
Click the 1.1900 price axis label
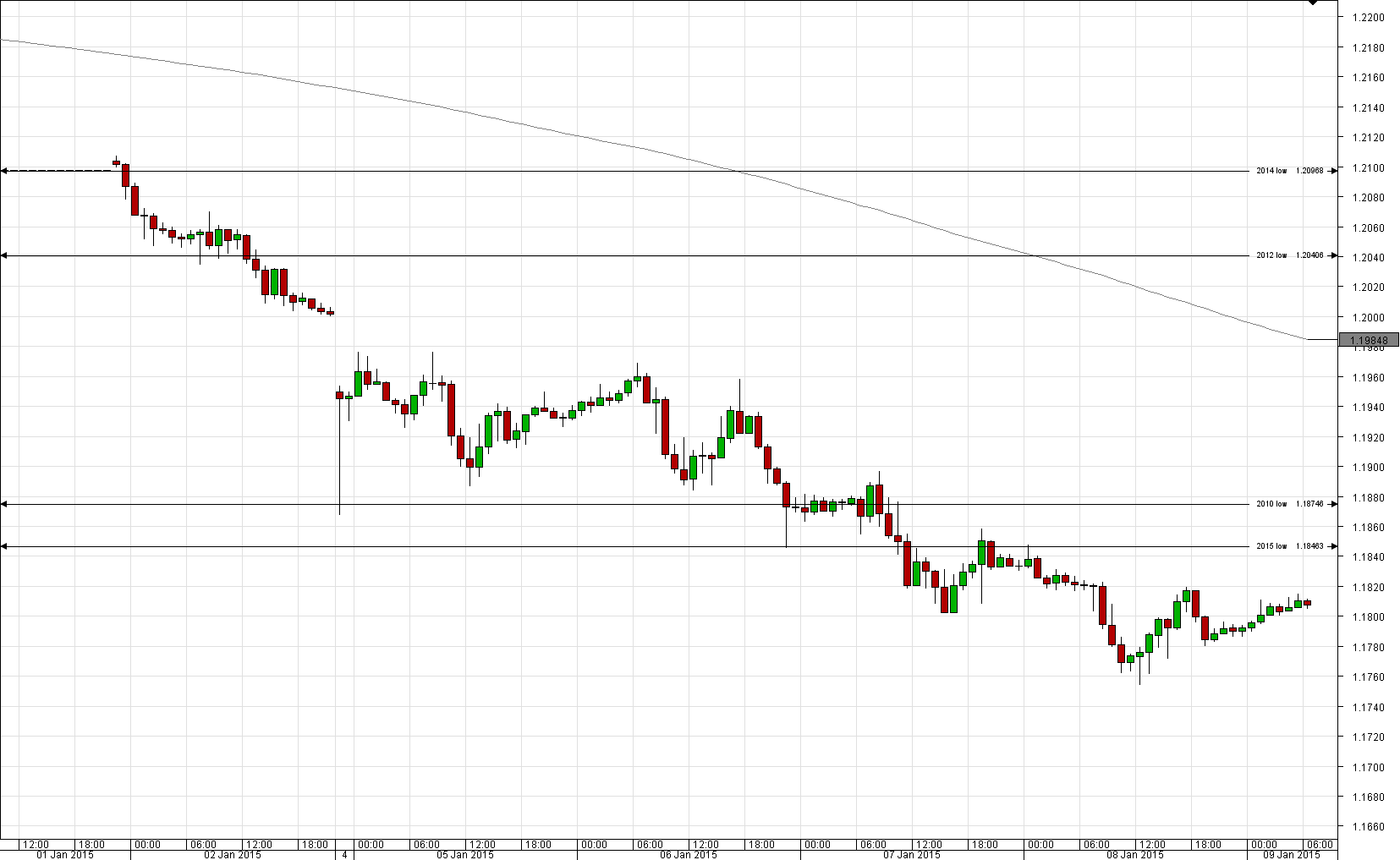point(1369,468)
